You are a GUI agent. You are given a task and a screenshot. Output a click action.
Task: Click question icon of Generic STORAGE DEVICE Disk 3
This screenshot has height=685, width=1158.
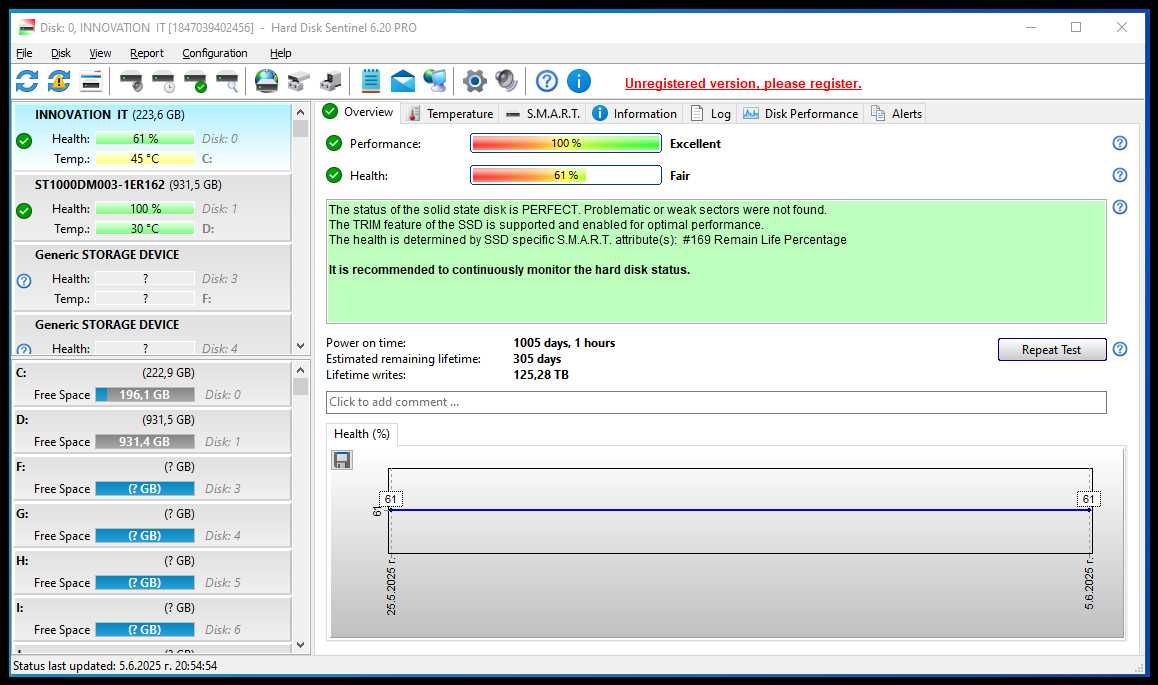(24, 280)
